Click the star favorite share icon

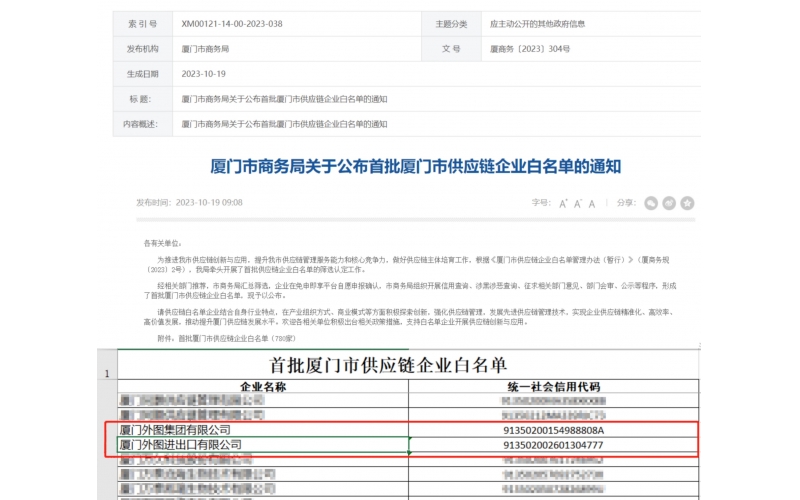pyautogui.click(x=687, y=203)
